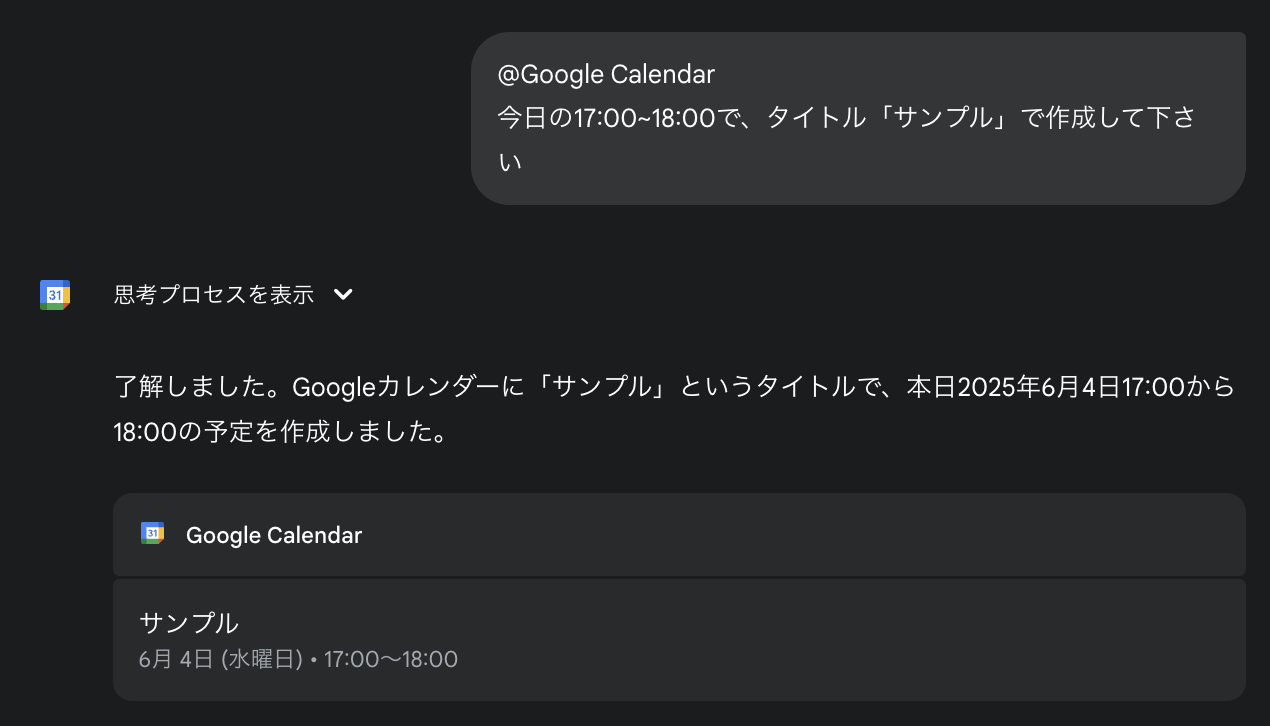Image resolution: width=1270 pixels, height=726 pixels.
Task: Click the small calendar icon in card header
Action: pyautogui.click(x=152, y=534)
